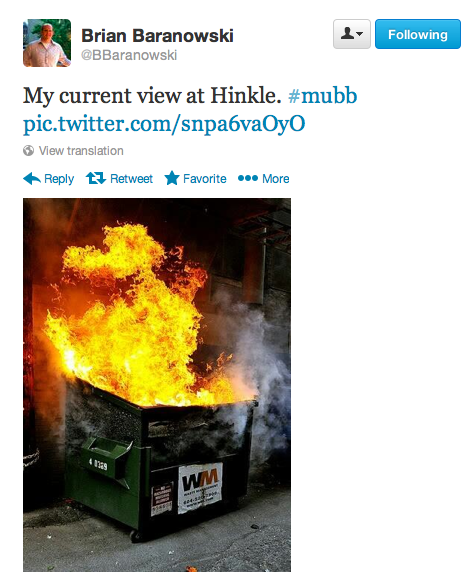
Task: Click the person silhouette icon
Action: tap(347, 34)
